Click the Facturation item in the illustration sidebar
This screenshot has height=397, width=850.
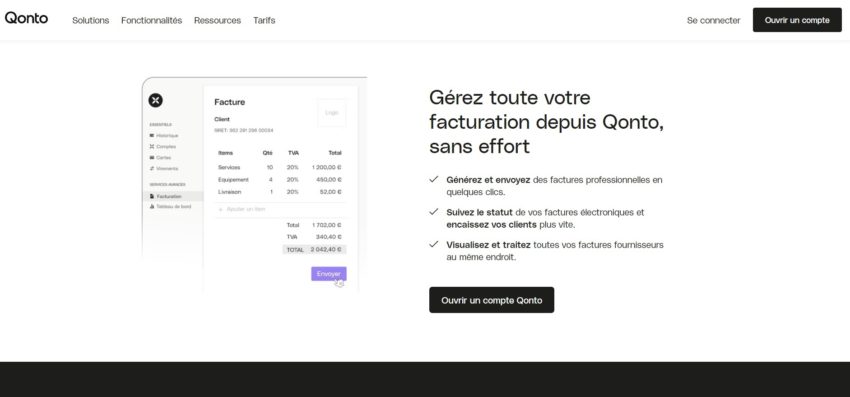pyautogui.click(x=173, y=196)
